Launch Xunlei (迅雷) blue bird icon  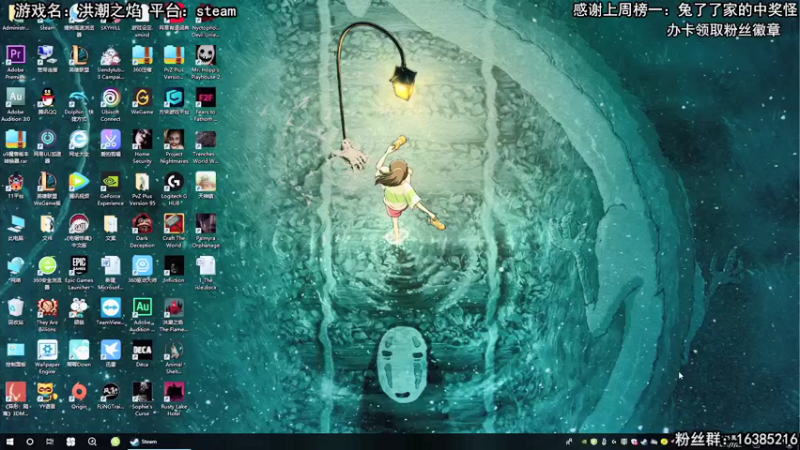click(x=110, y=355)
